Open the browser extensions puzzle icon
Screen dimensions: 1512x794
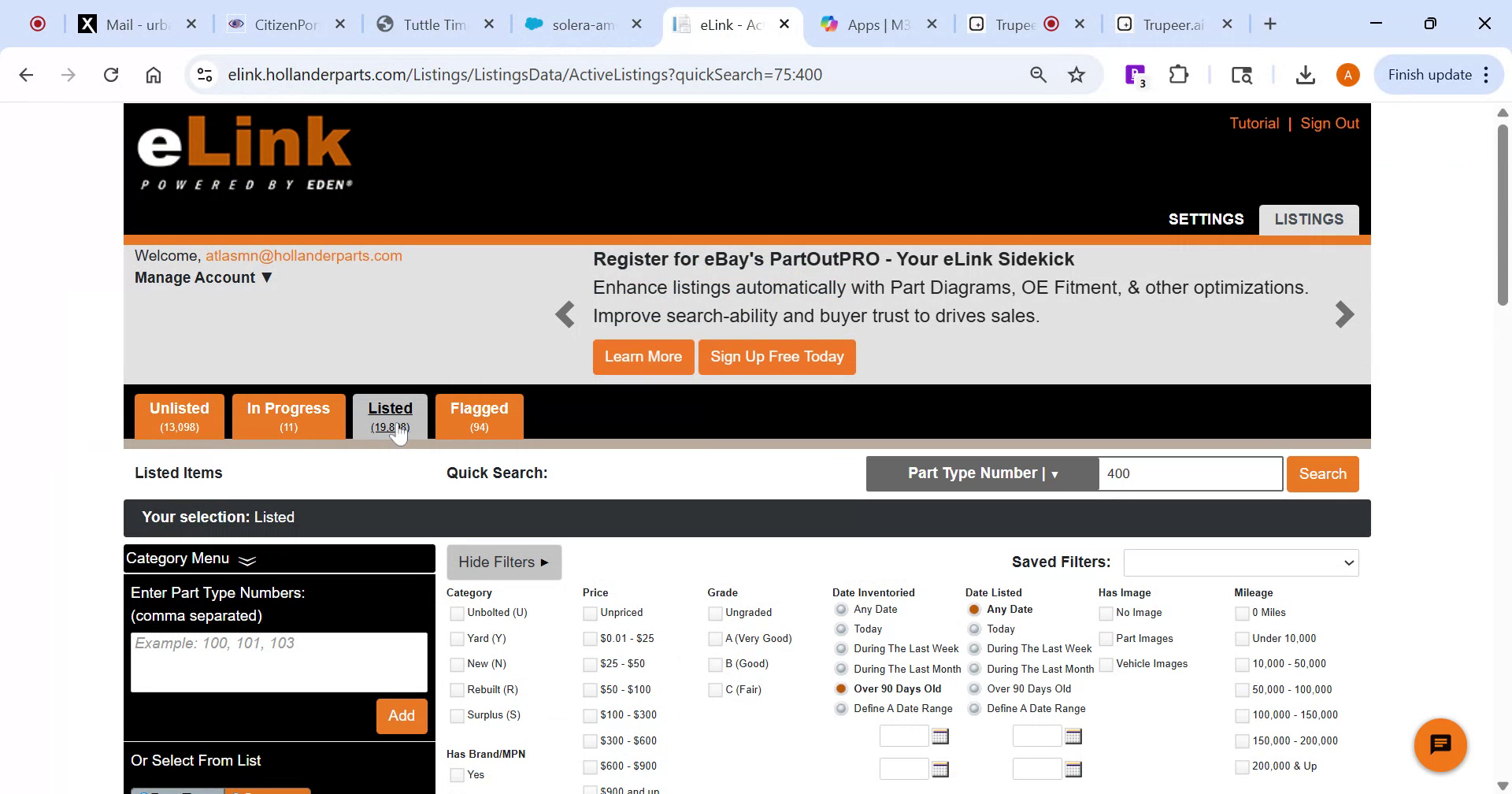pyautogui.click(x=1178, y=74)
